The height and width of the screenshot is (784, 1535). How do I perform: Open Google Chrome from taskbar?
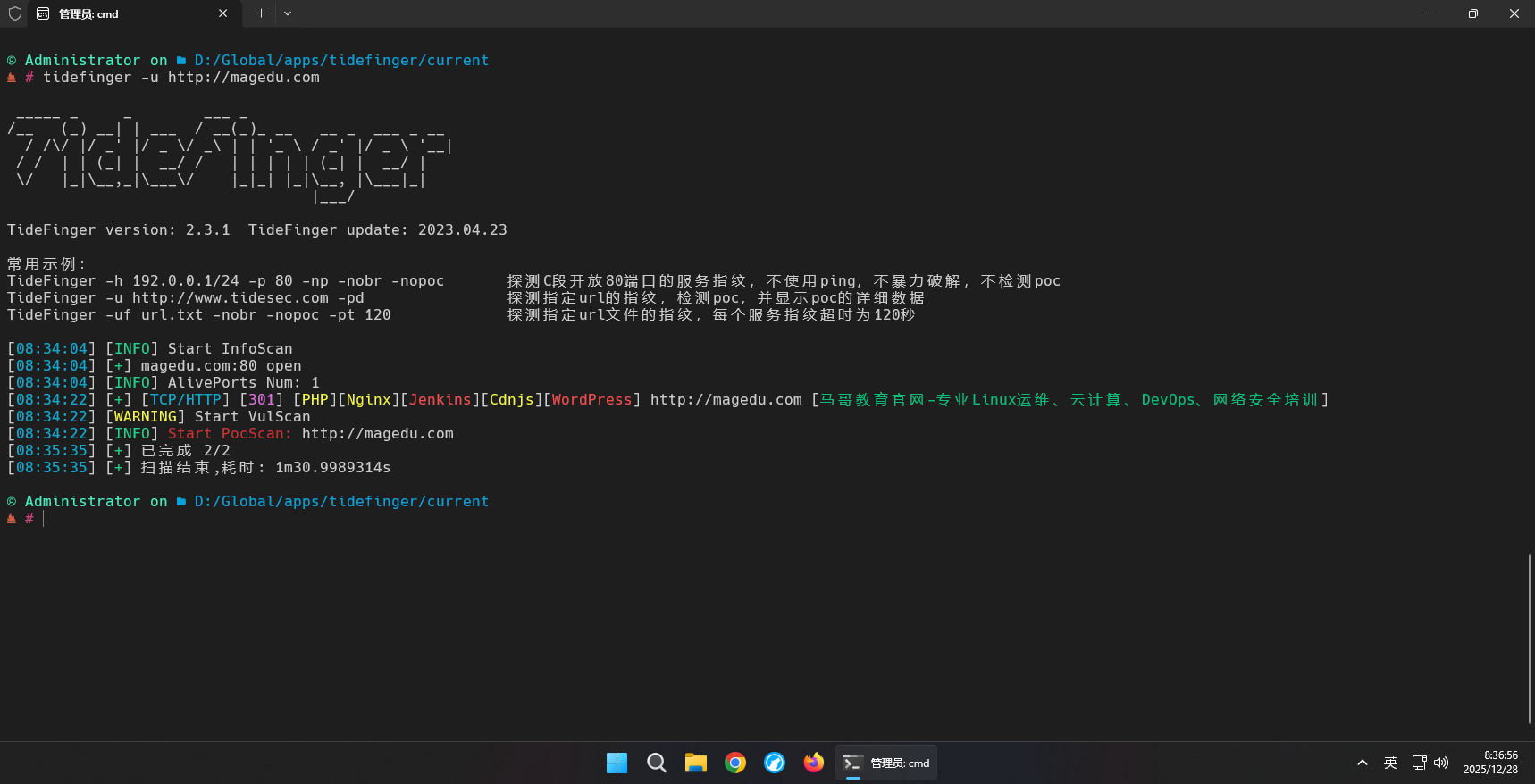coord(735,763)
